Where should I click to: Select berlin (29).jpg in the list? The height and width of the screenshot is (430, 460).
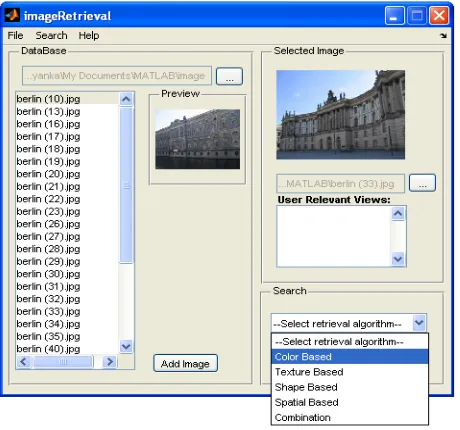pyautogui.click(x=67, y=261)
